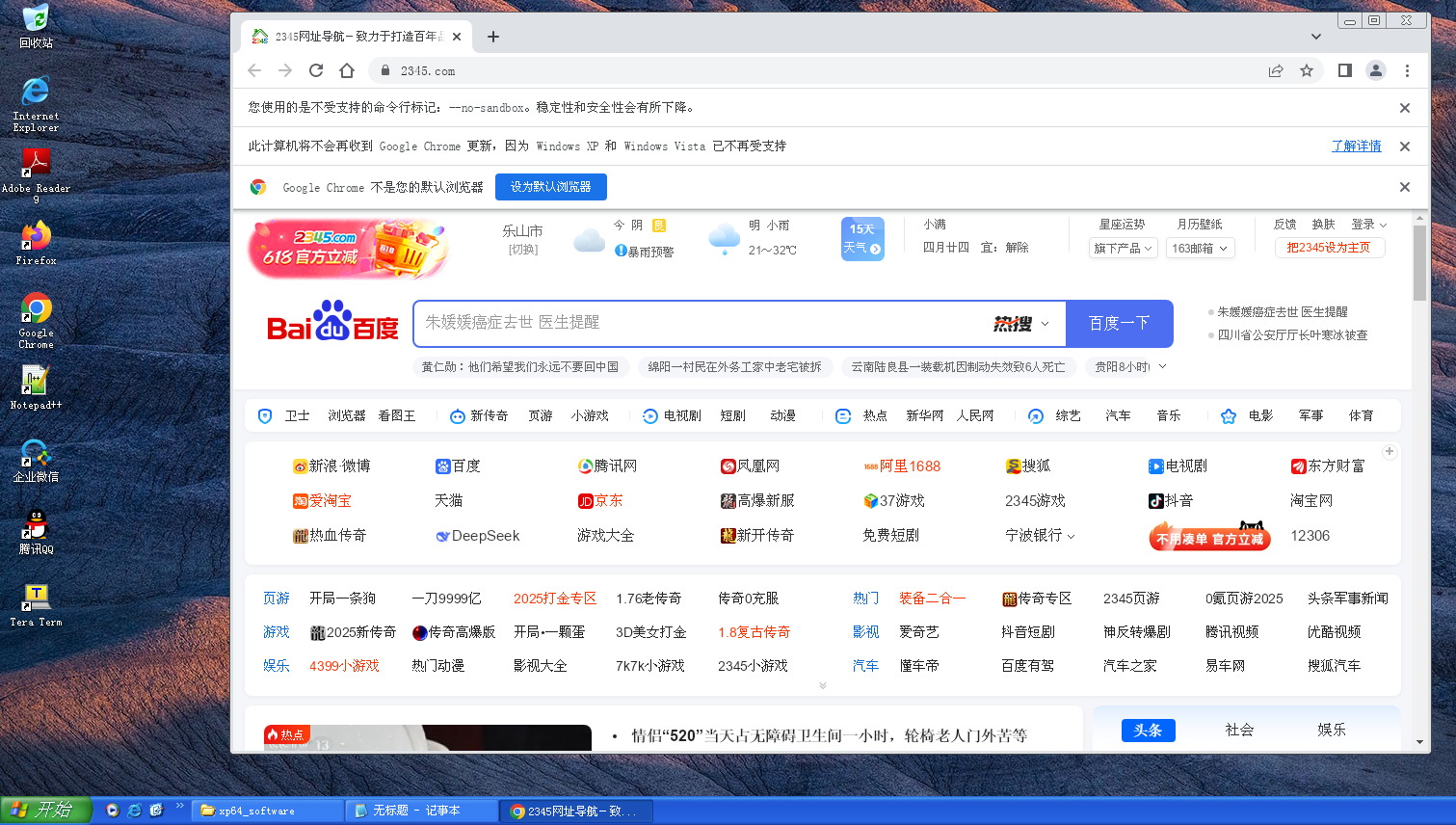
Task: Click the Chrome forward arrow
Action: coord(285,70)
